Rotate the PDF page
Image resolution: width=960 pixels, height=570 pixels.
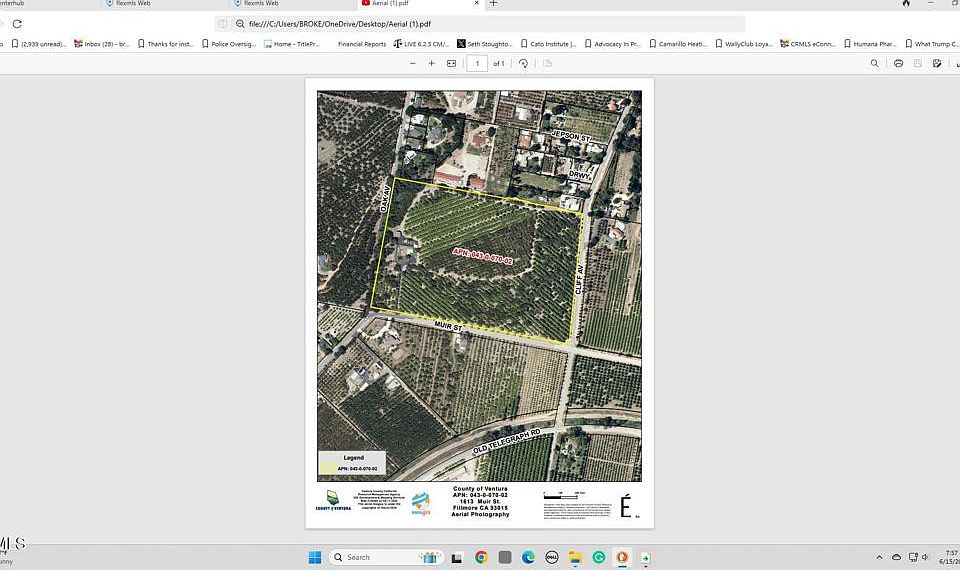click(x=523, y=63)
